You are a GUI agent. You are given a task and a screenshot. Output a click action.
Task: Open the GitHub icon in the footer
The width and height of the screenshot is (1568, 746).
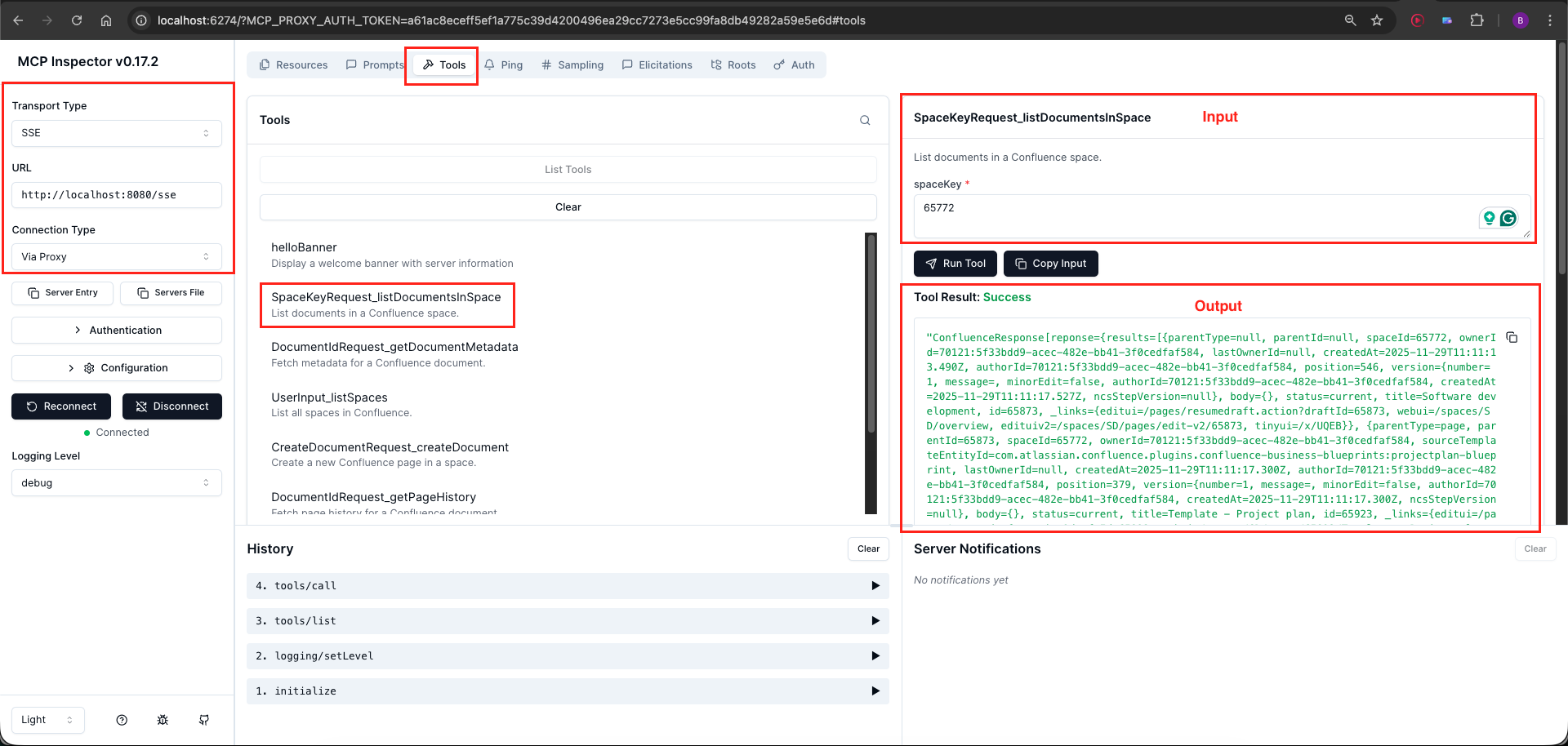203,720
